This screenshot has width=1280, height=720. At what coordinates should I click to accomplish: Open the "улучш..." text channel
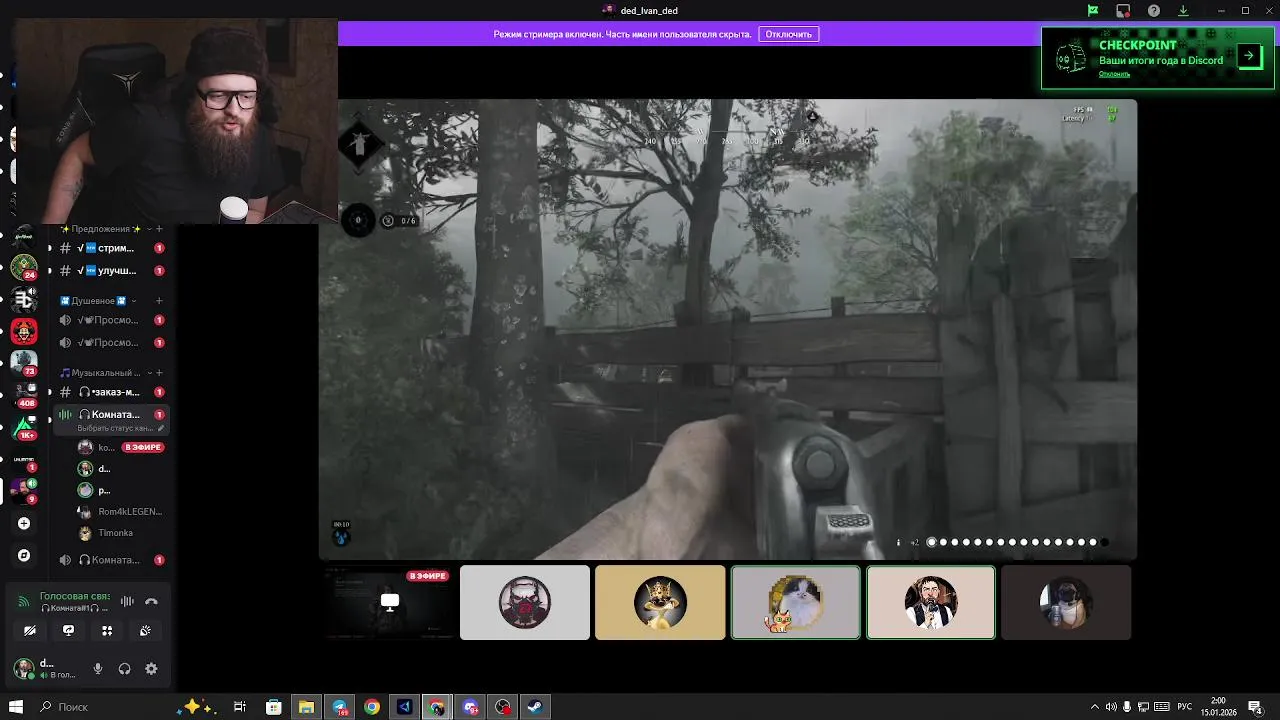coord(110,271)
